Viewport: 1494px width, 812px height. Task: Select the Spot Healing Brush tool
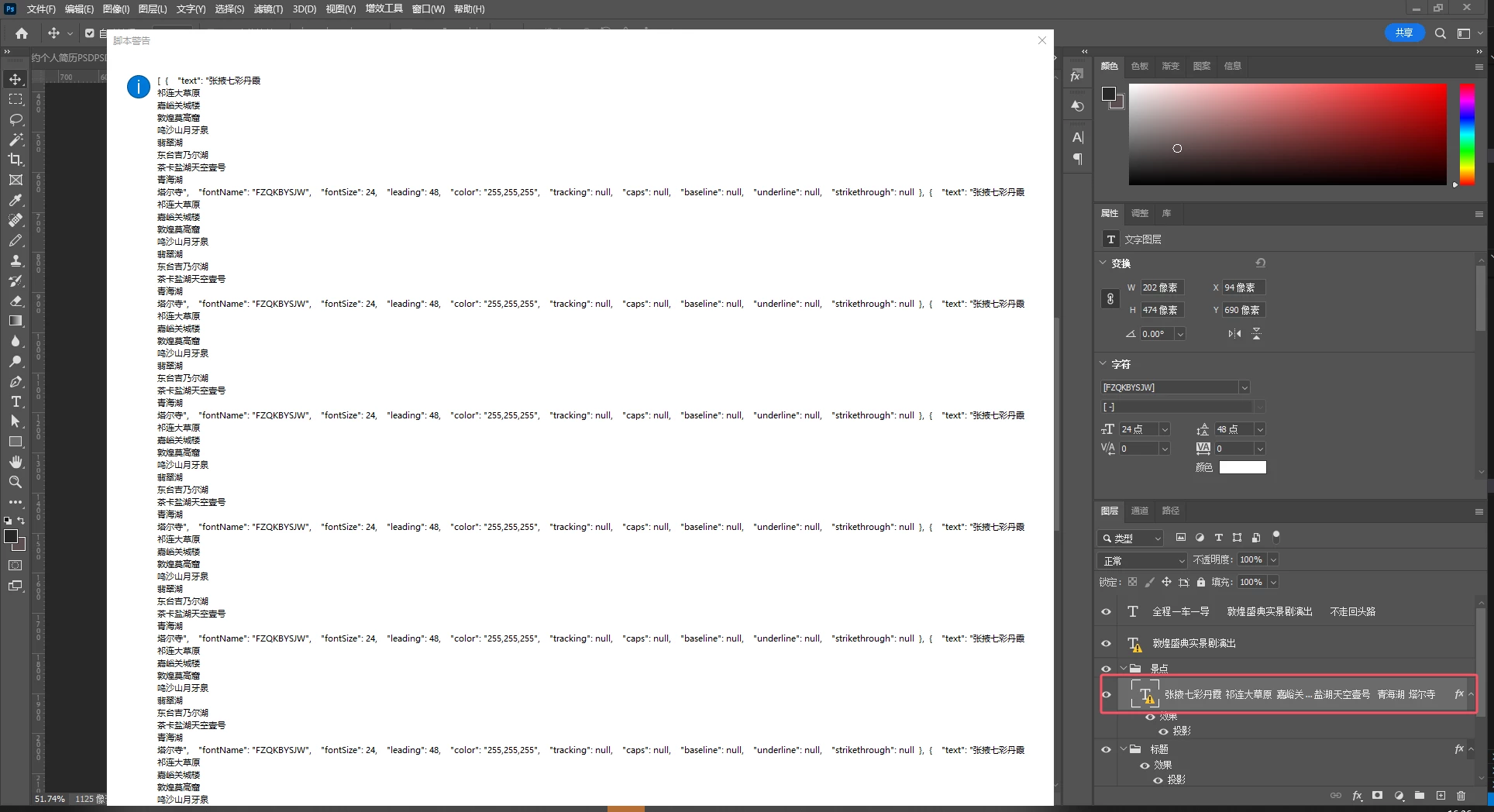click(x=15, y=220)
